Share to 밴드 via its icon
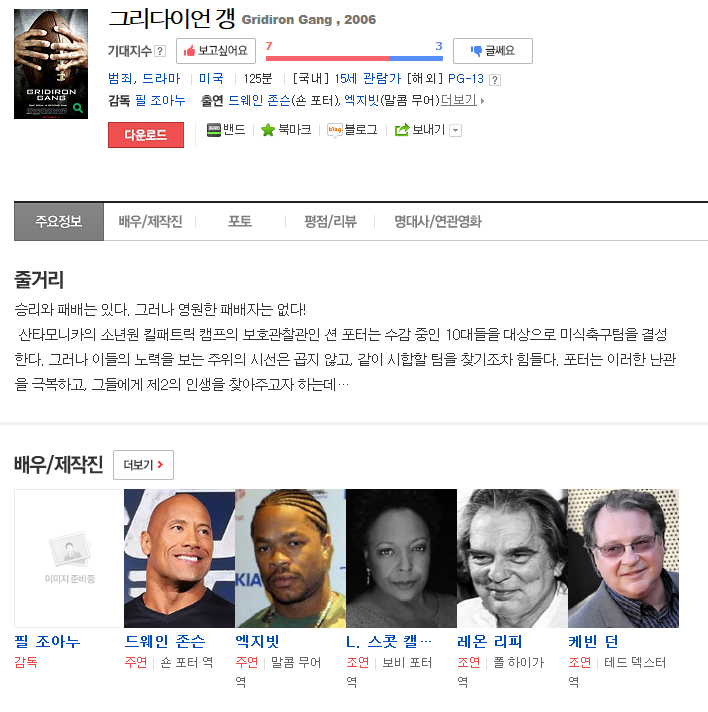 pos(213,130)
